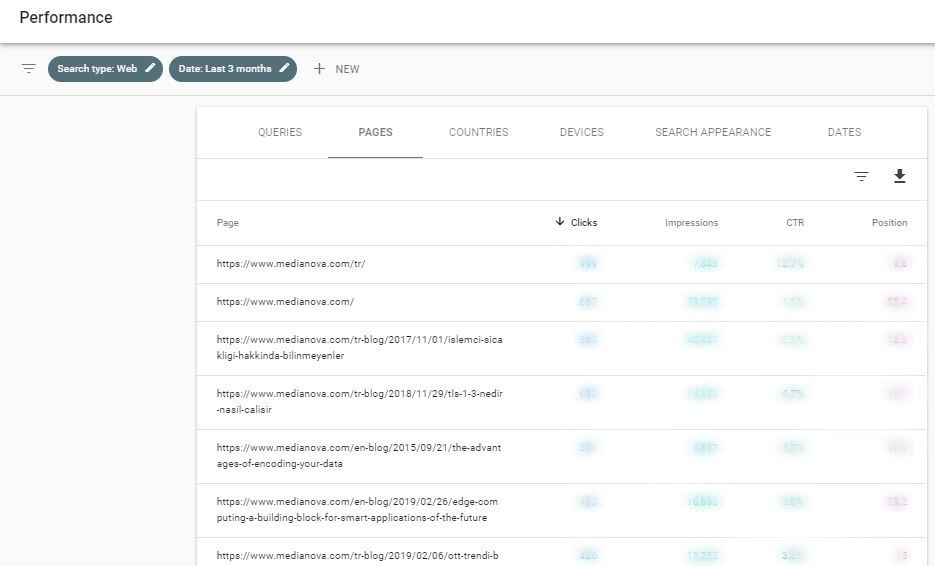
Task: Click the NEW filter label
Action: (x=347, y=69)
